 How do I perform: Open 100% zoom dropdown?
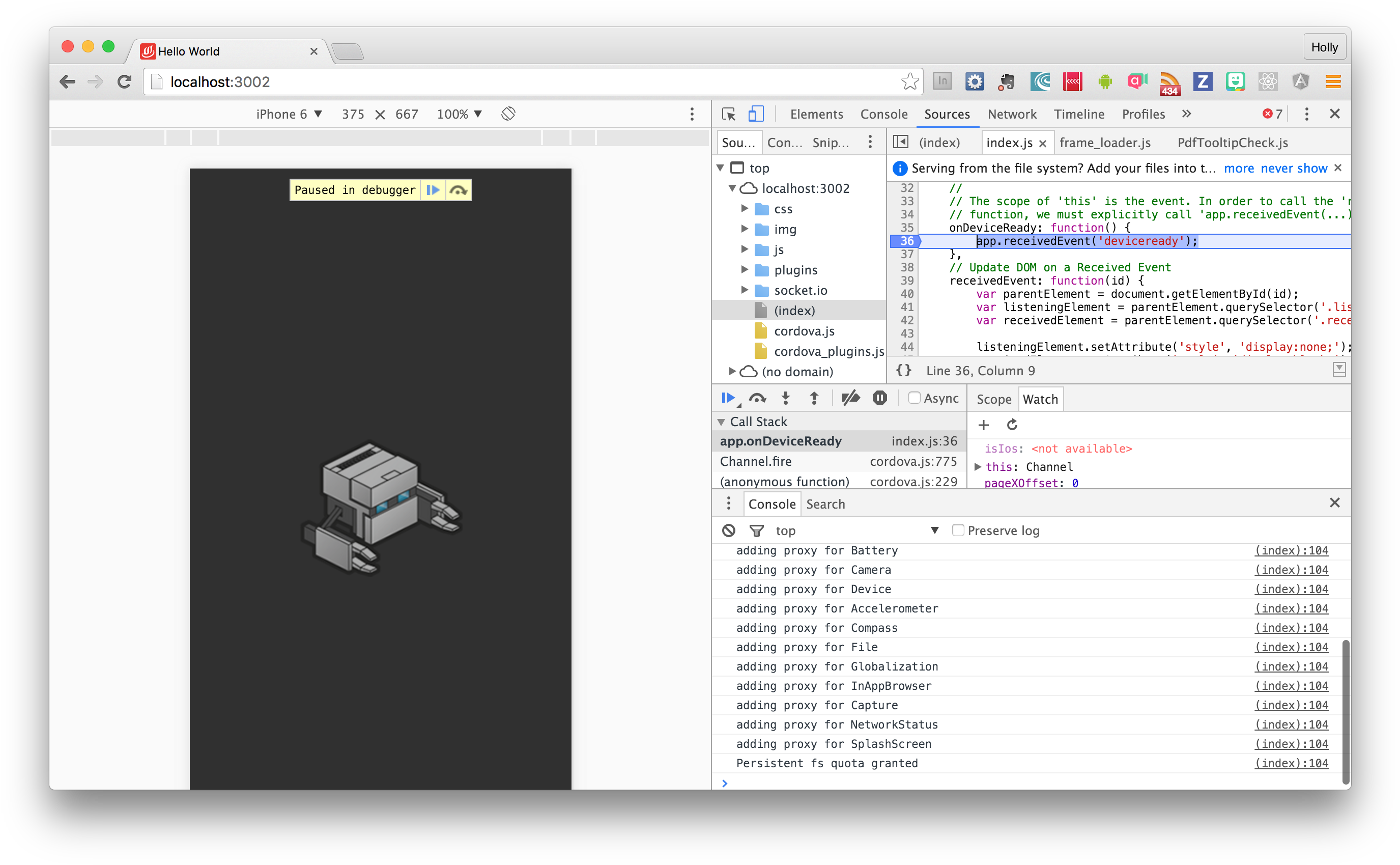[459, 114]
